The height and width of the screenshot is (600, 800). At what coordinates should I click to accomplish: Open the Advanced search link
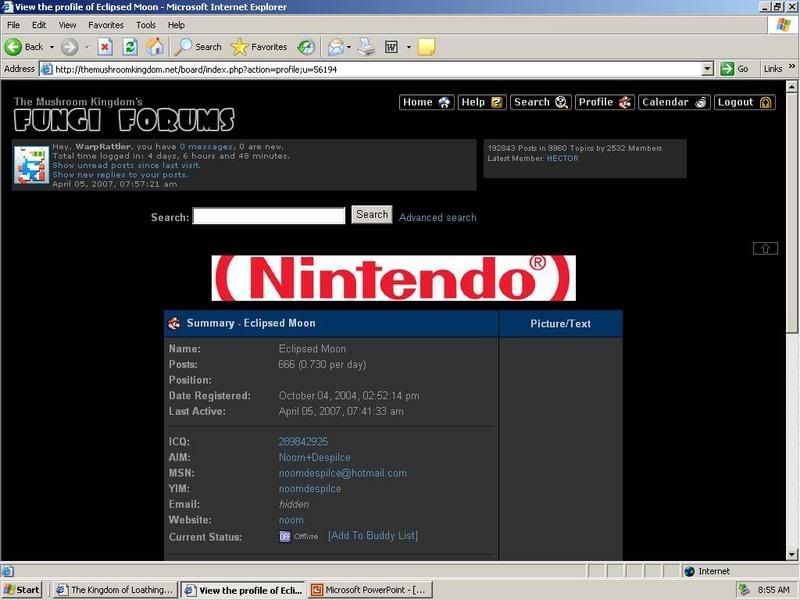437,217
